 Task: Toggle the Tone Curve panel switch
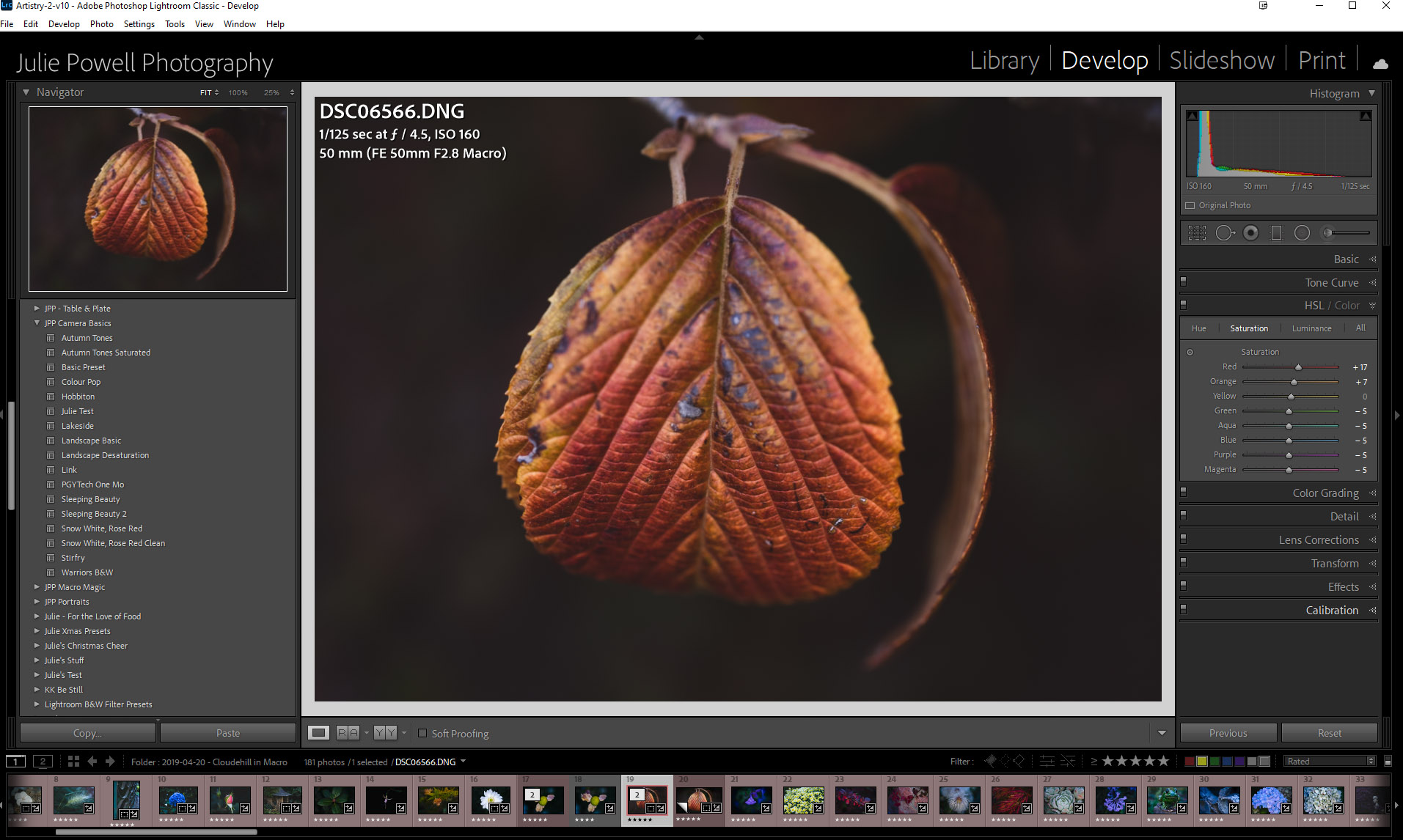pos(1183,282)
